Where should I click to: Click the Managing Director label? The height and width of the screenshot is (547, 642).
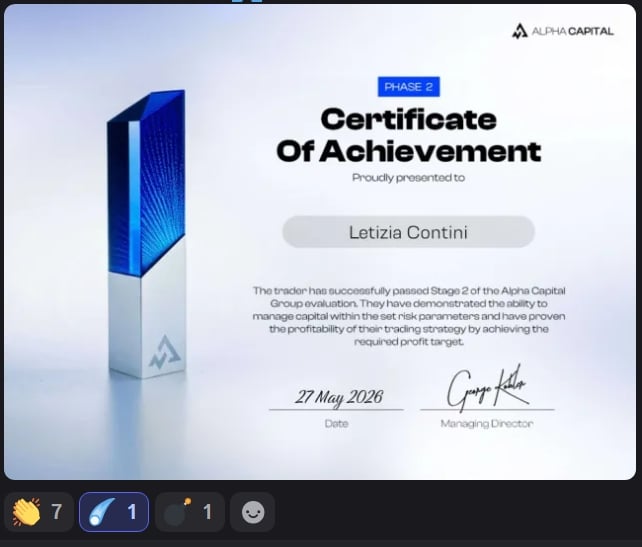(x=487, y=424)
